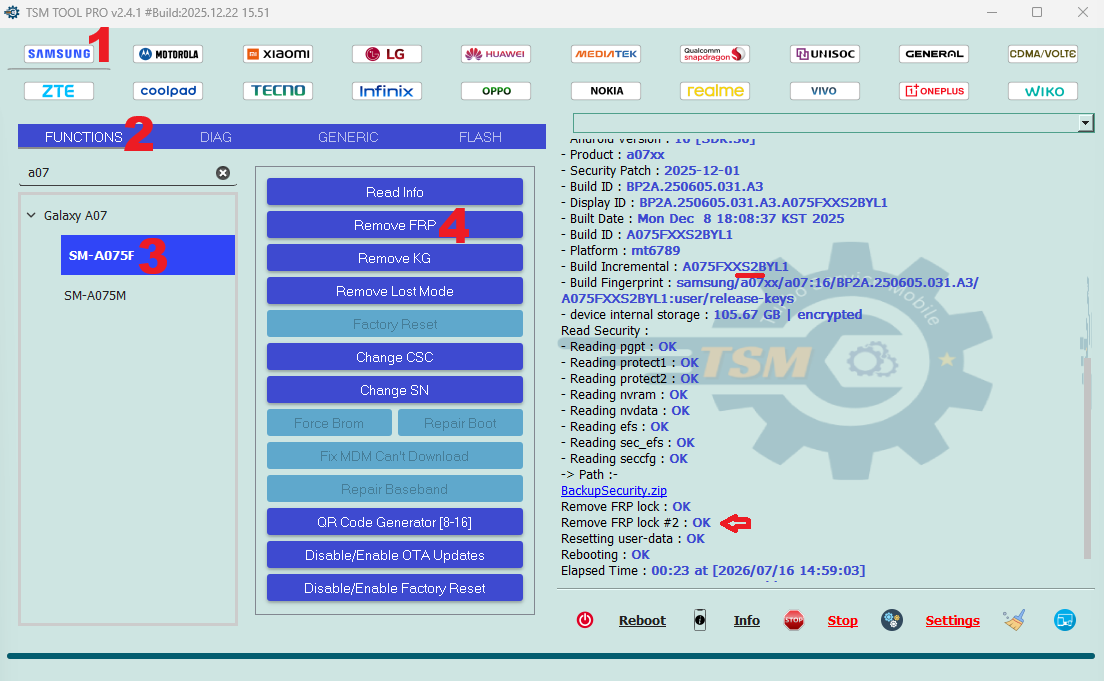Click the gear icon beside Settings
This screenshot has height=681, width=1104.
(x=891, y=620)
